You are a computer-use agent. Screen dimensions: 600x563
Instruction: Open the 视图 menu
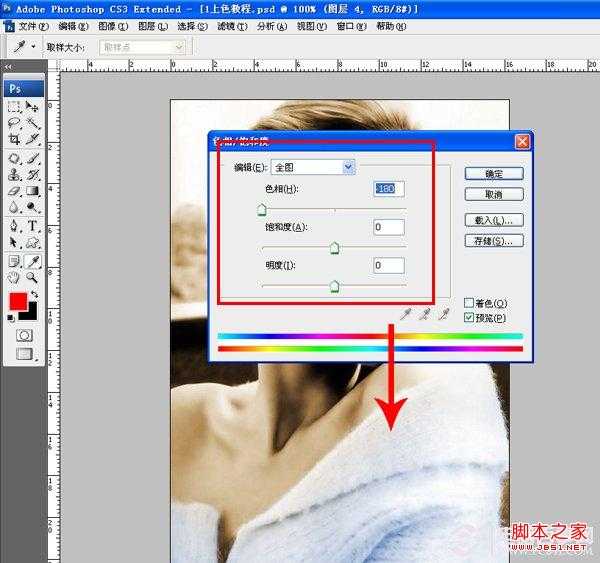[312, 26]
